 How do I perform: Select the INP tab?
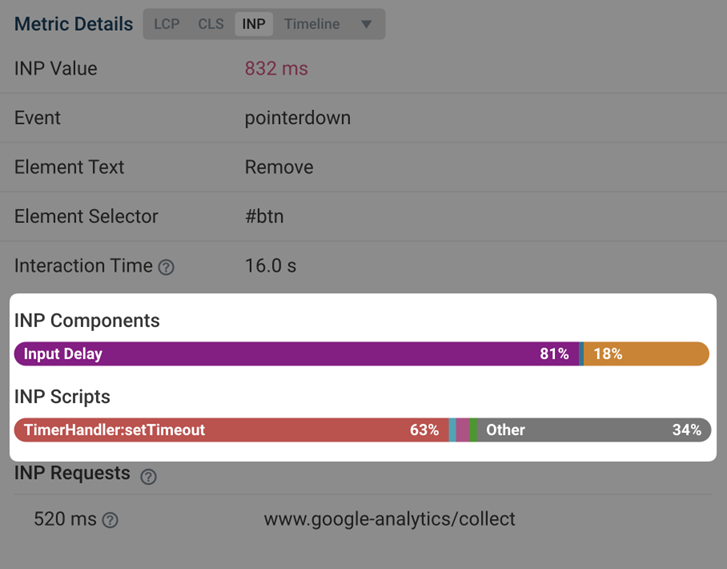(254, 24)
